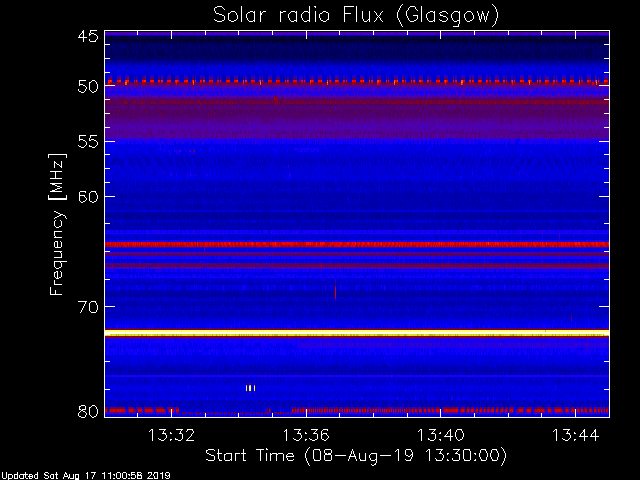Click the solid red emission band near 64 MHz

357,244
